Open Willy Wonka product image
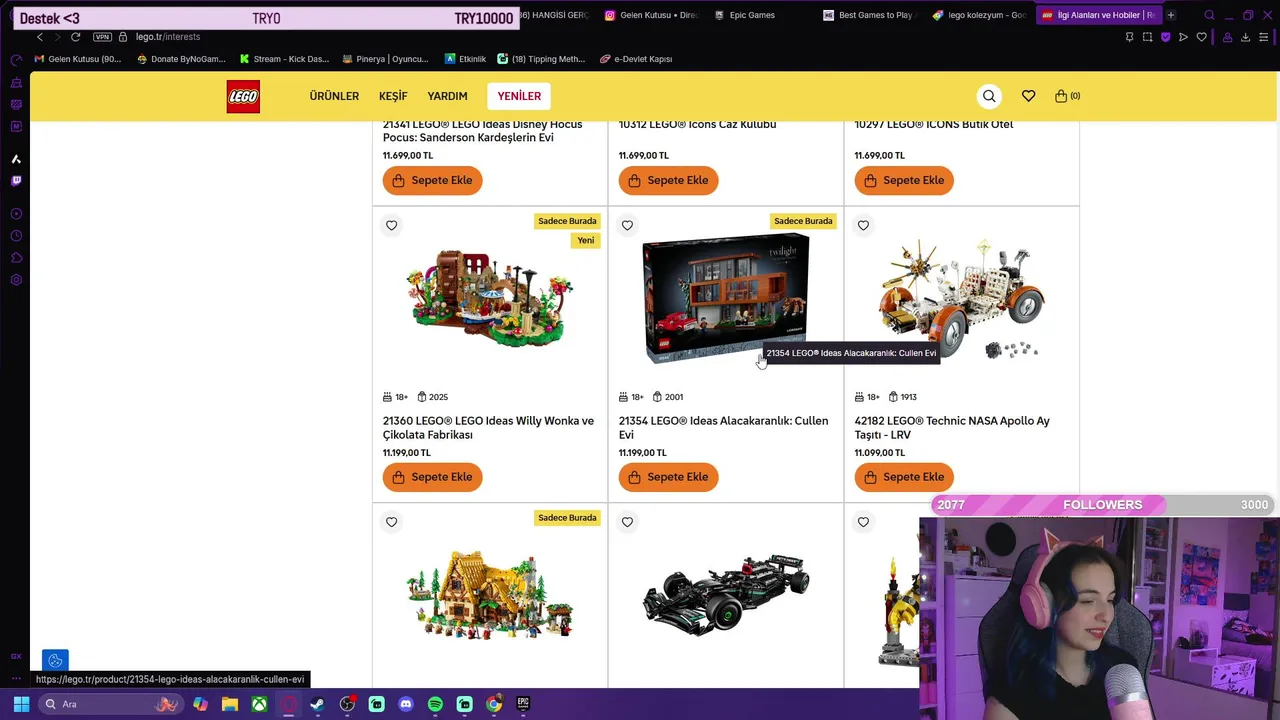This screenshot has height=720, width=1280. coord(490,298)
